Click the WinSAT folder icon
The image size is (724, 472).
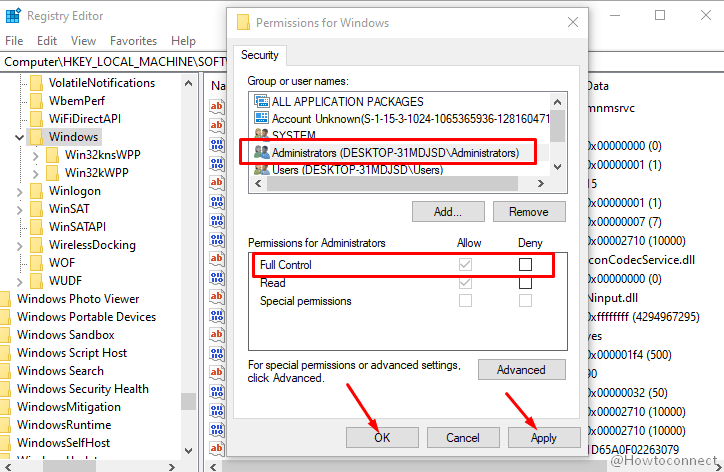36,209
